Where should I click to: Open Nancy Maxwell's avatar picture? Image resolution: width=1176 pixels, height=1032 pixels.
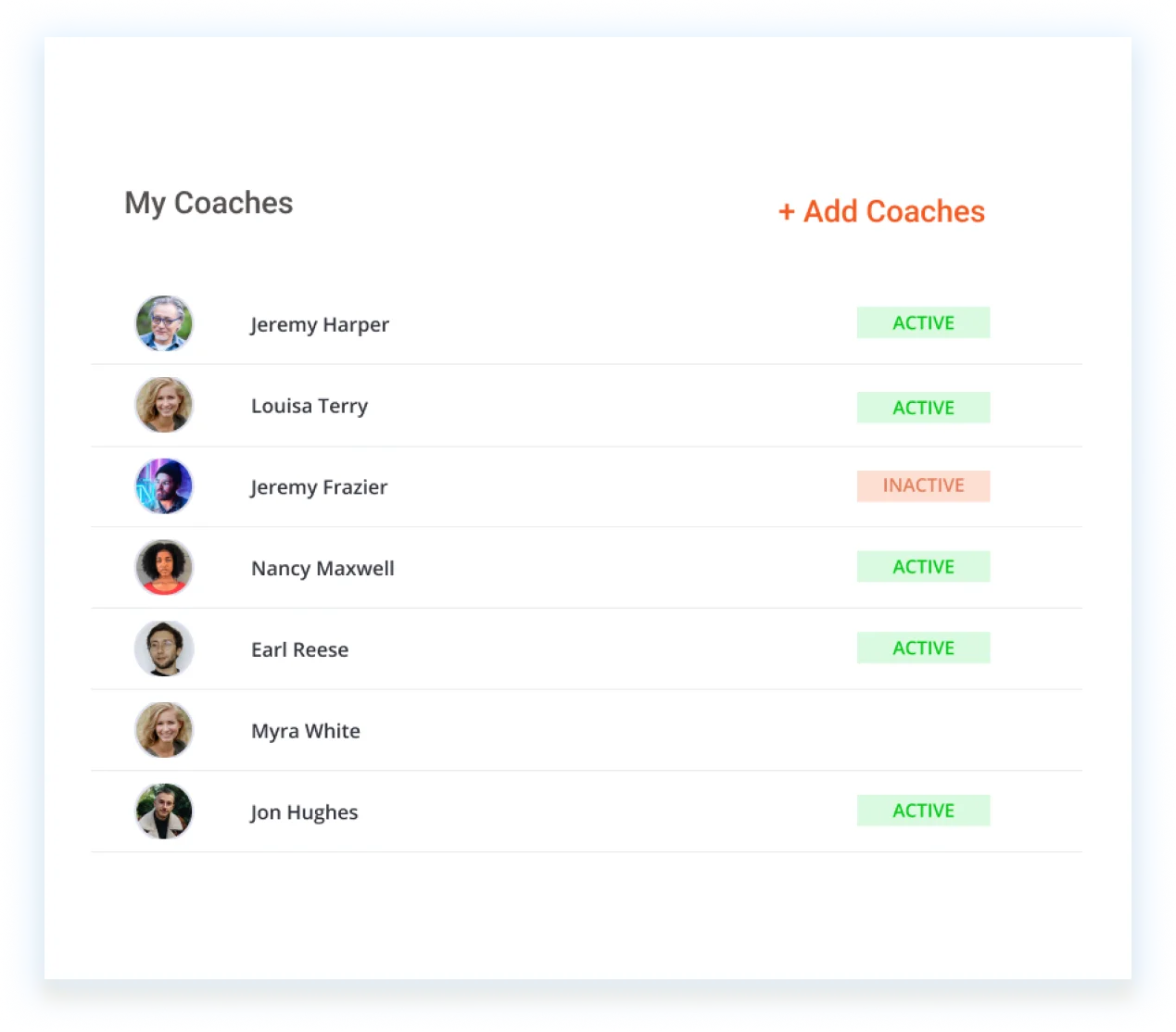coord(164,567)
